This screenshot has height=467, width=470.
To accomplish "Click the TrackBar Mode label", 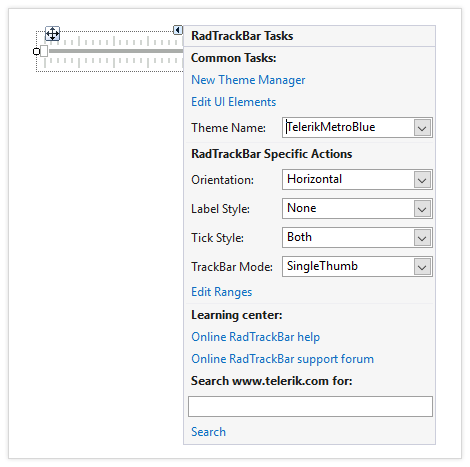I will click(232, 267).
